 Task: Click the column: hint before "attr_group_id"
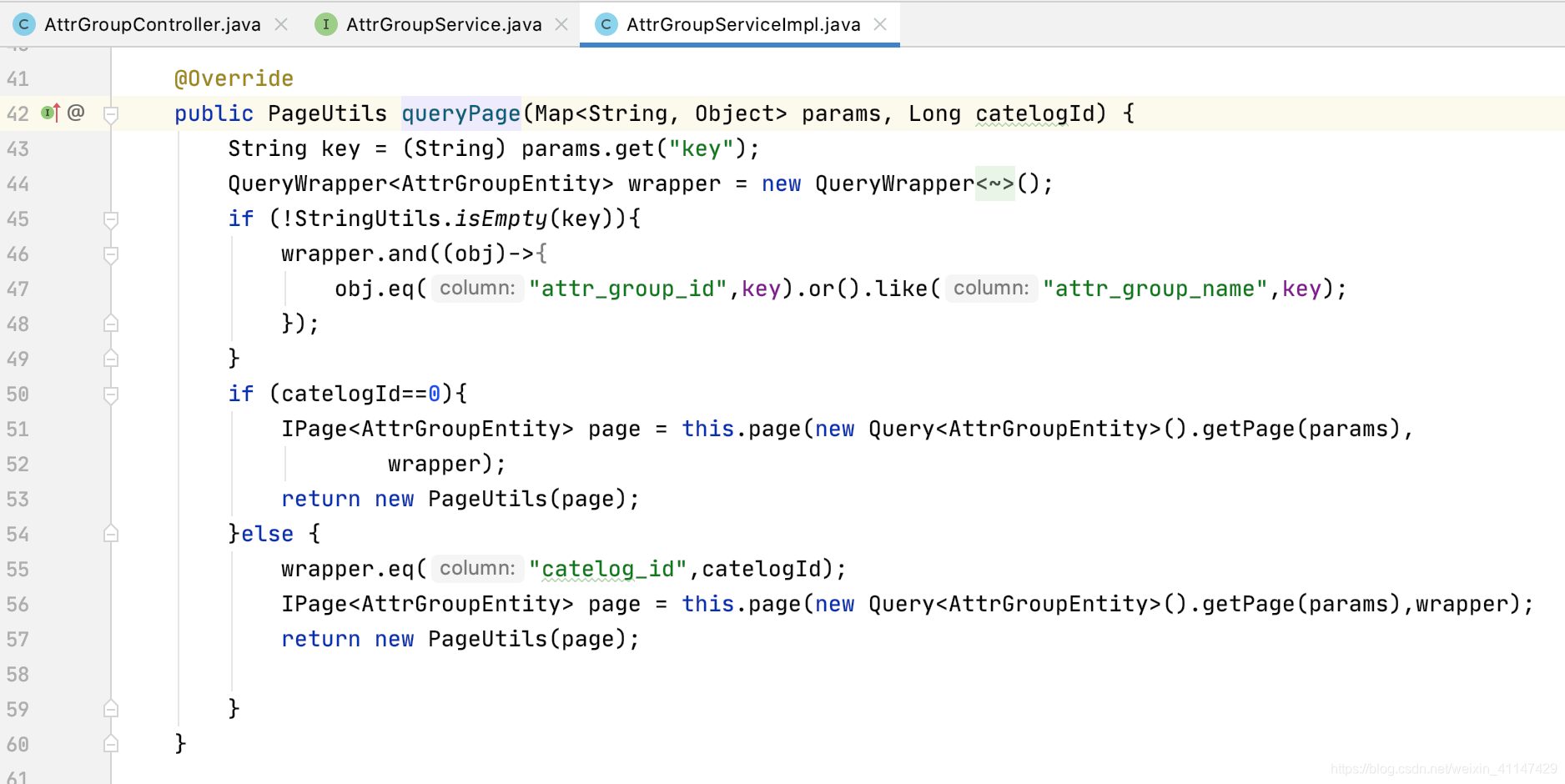point(477,289)
